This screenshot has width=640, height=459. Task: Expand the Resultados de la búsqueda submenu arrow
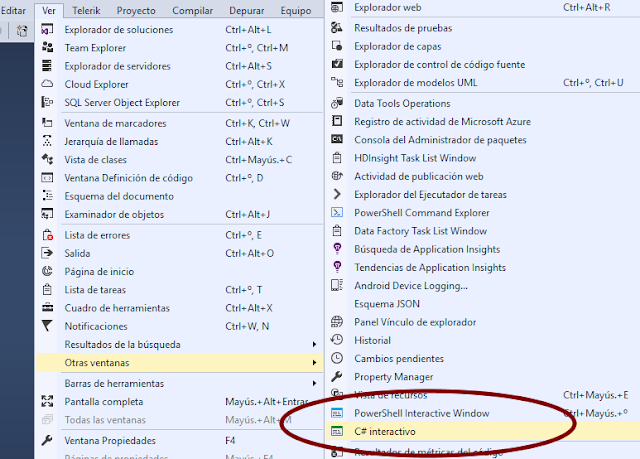click(314, 344)
